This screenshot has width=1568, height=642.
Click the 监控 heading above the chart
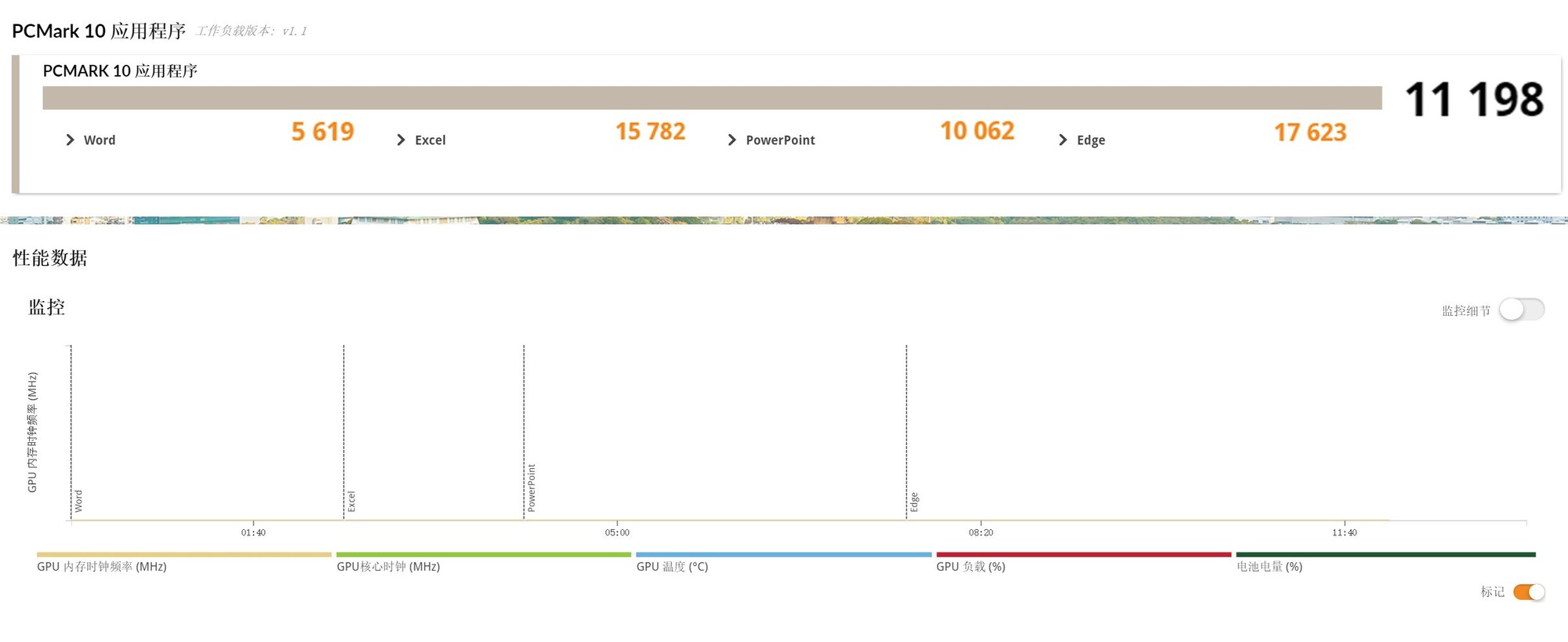tap(47, 307)
